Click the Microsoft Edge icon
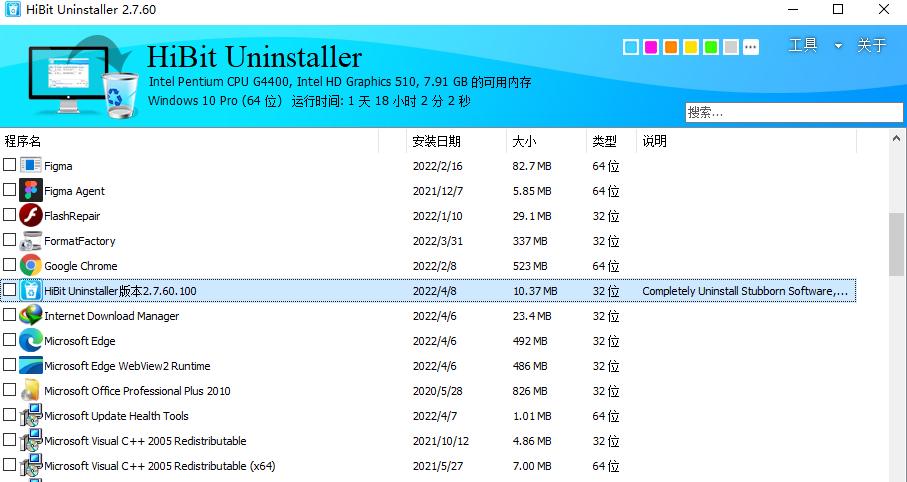 coord(31,340)
